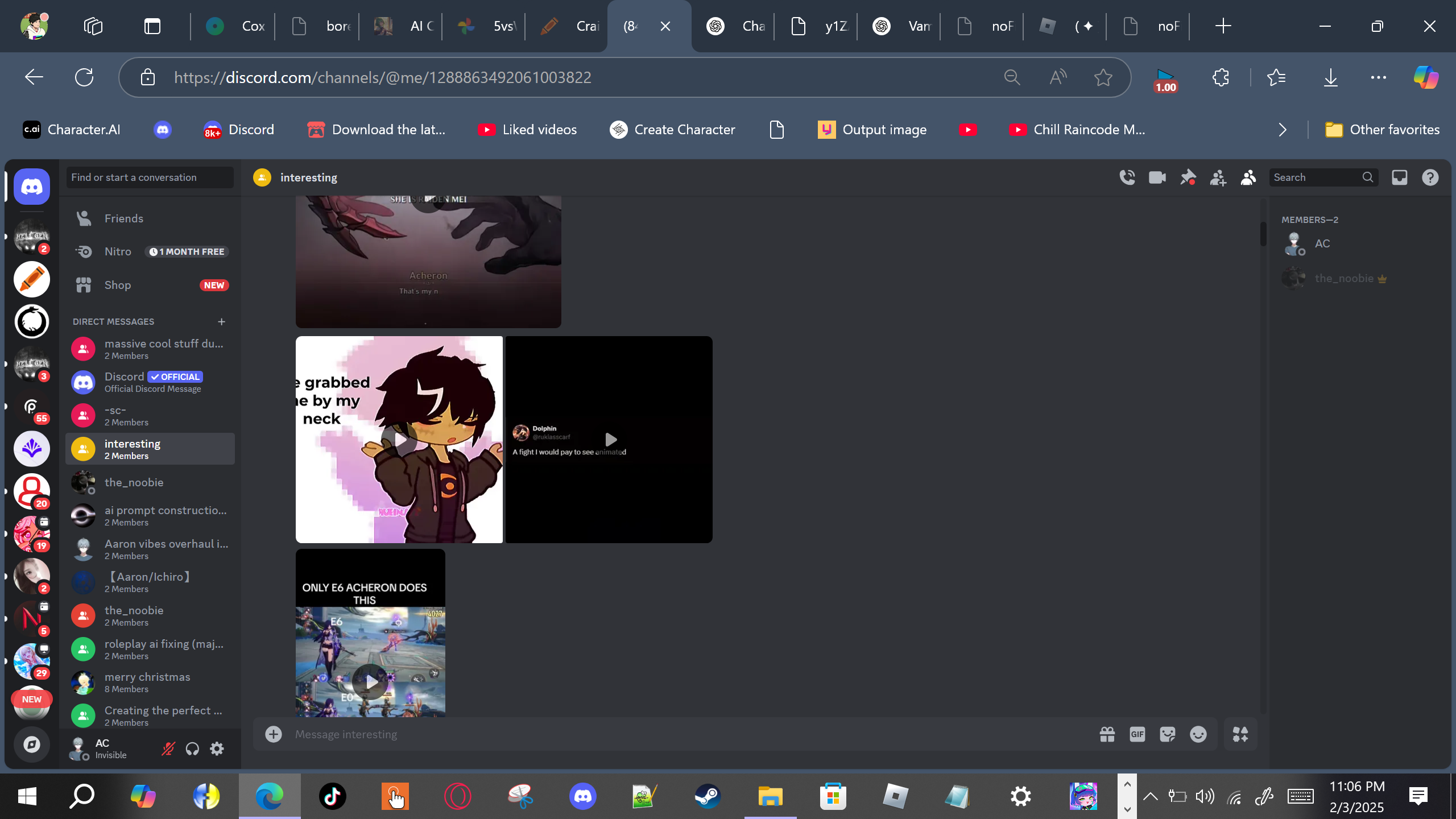The image size is (1456, 819).
Task: Open 'Creating the perfect ...' group DM
Action: click(150, 716)
